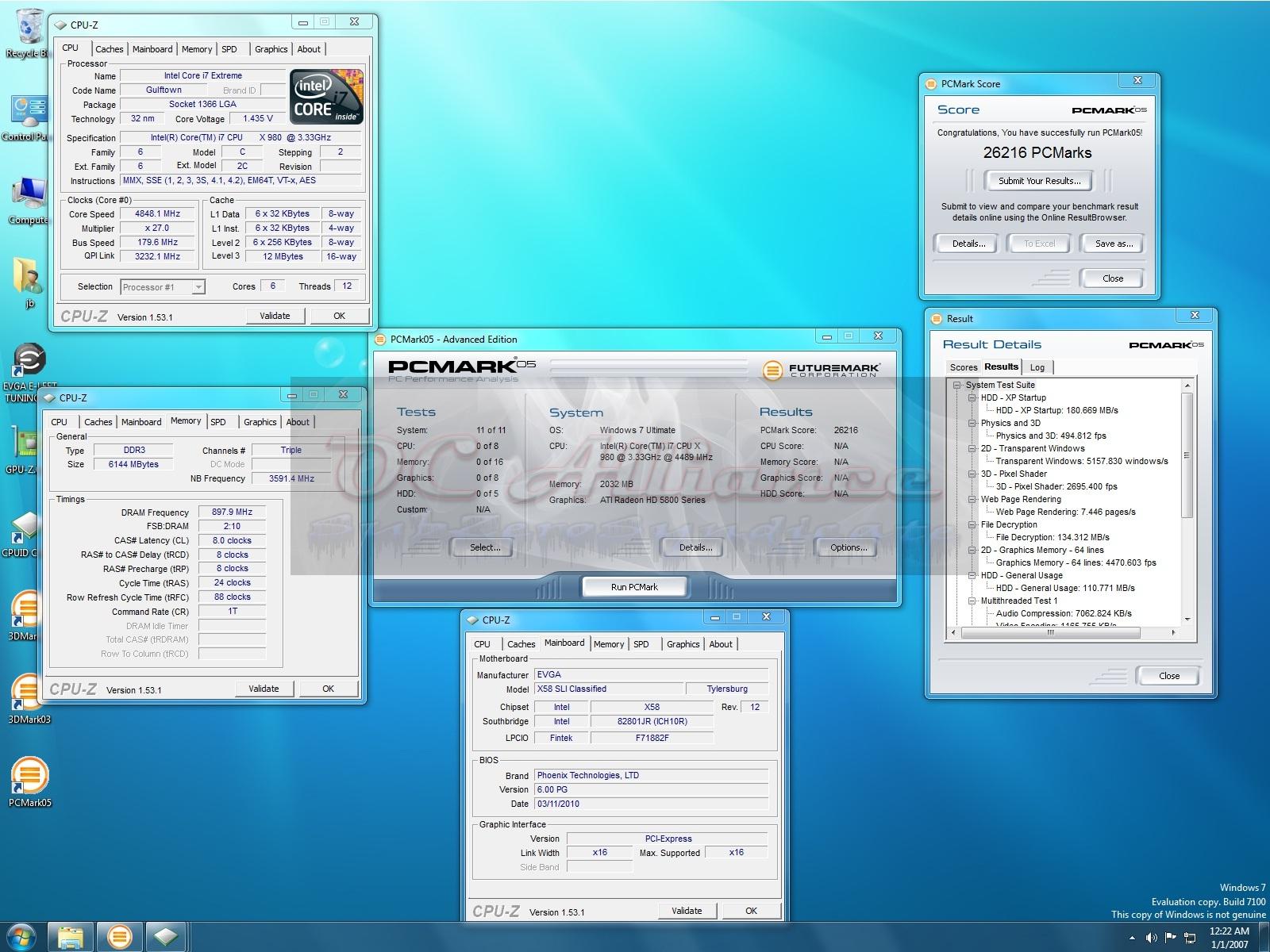Screen dimensions: 1270x952
Task: Open the jb user folder icon
Action: pos(29,282)
